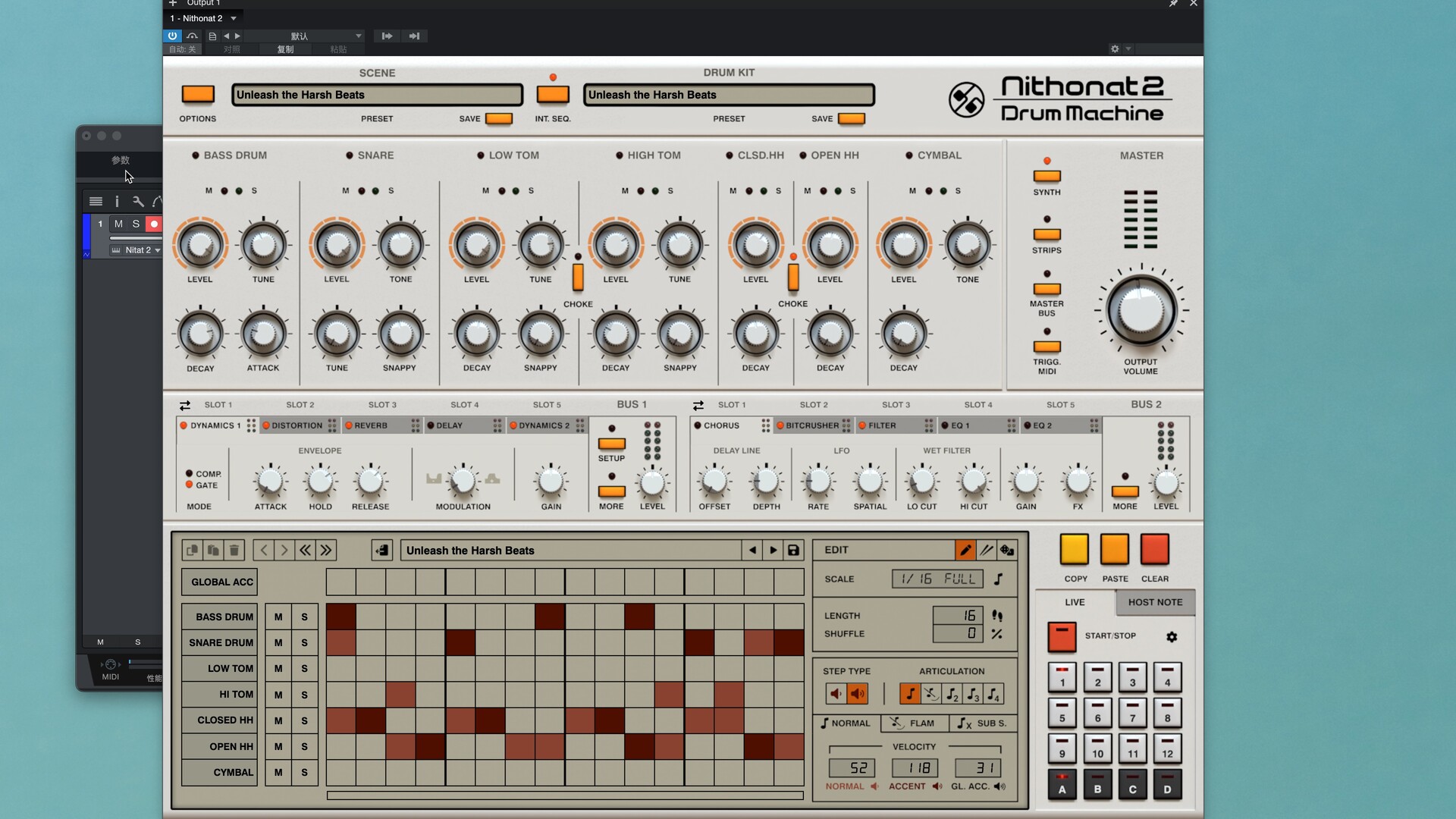
Task: Select the double-slash line edit tool
Action: pos(986,550)
